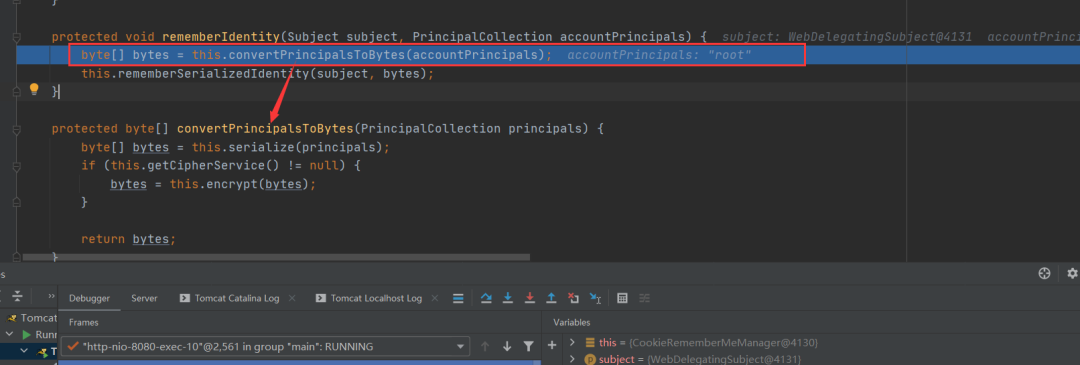Click Show Execution Point icon

(458, 298)
